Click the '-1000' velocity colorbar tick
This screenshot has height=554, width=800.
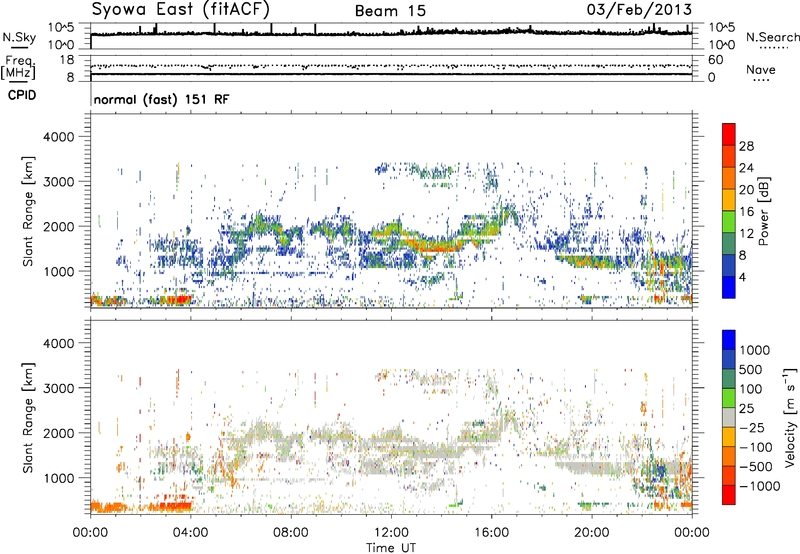point(760,486)
